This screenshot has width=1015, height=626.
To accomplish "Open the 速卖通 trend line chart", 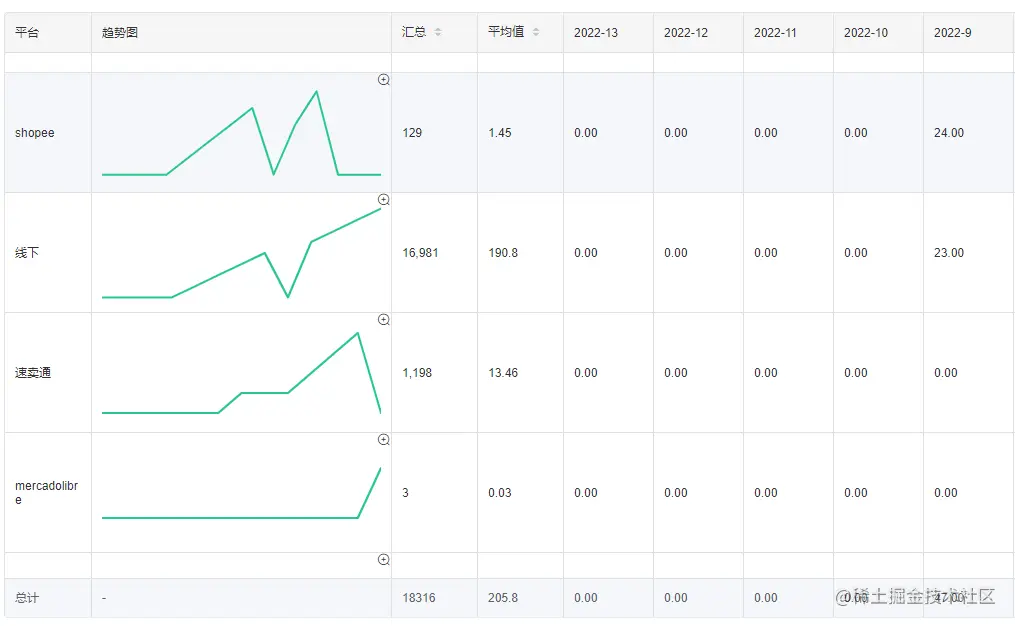I will [x=241, y=373].
